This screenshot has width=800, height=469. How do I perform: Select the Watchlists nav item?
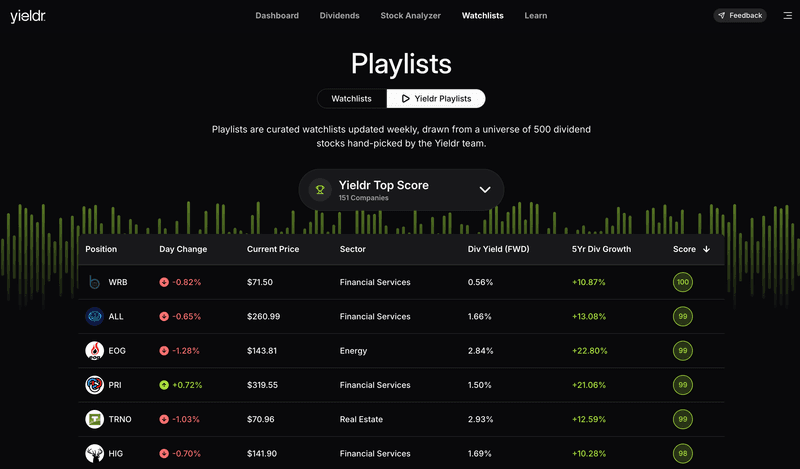(483, 16)
